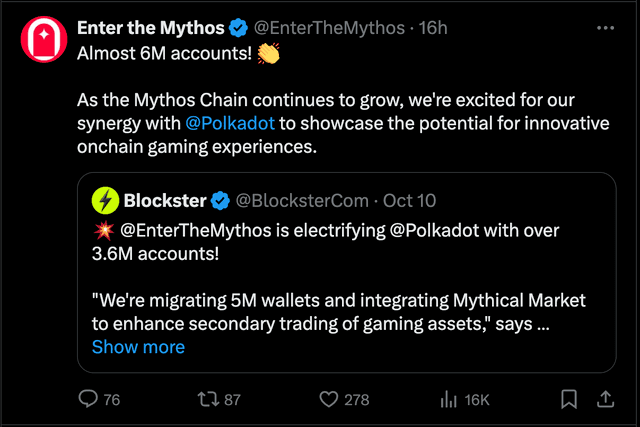Repost this tweet using the retweet icon
This screenshot has width=640, height=427.
coord(208,399)
